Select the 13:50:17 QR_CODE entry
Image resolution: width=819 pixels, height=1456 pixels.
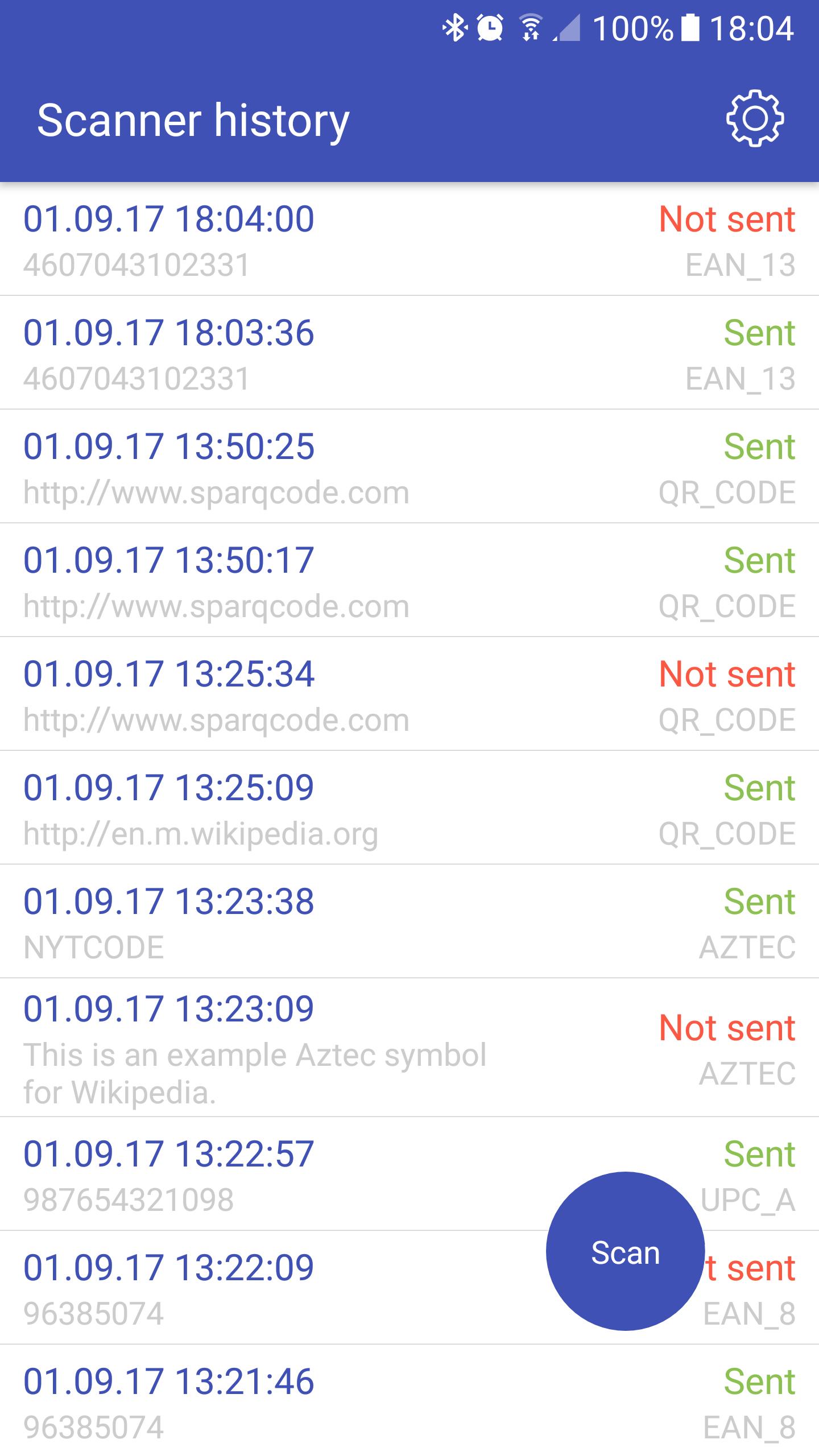409,580
